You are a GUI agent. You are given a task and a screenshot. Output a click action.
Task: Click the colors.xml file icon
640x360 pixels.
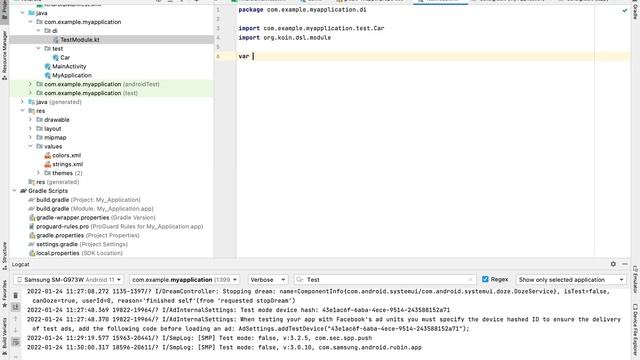click(x=48, y=156)
